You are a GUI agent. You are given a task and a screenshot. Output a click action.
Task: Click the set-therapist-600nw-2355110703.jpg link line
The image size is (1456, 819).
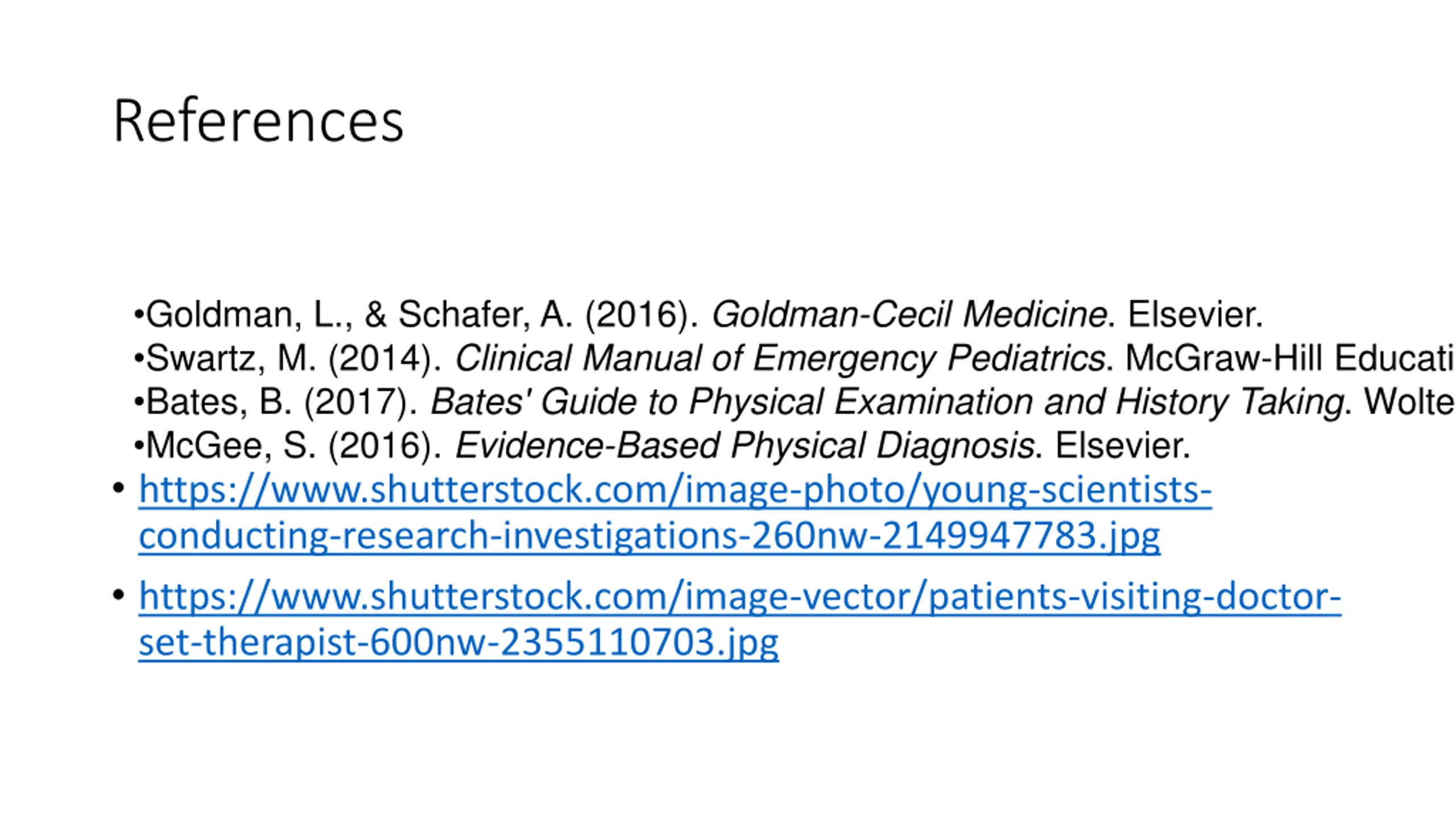coord(458,643)
